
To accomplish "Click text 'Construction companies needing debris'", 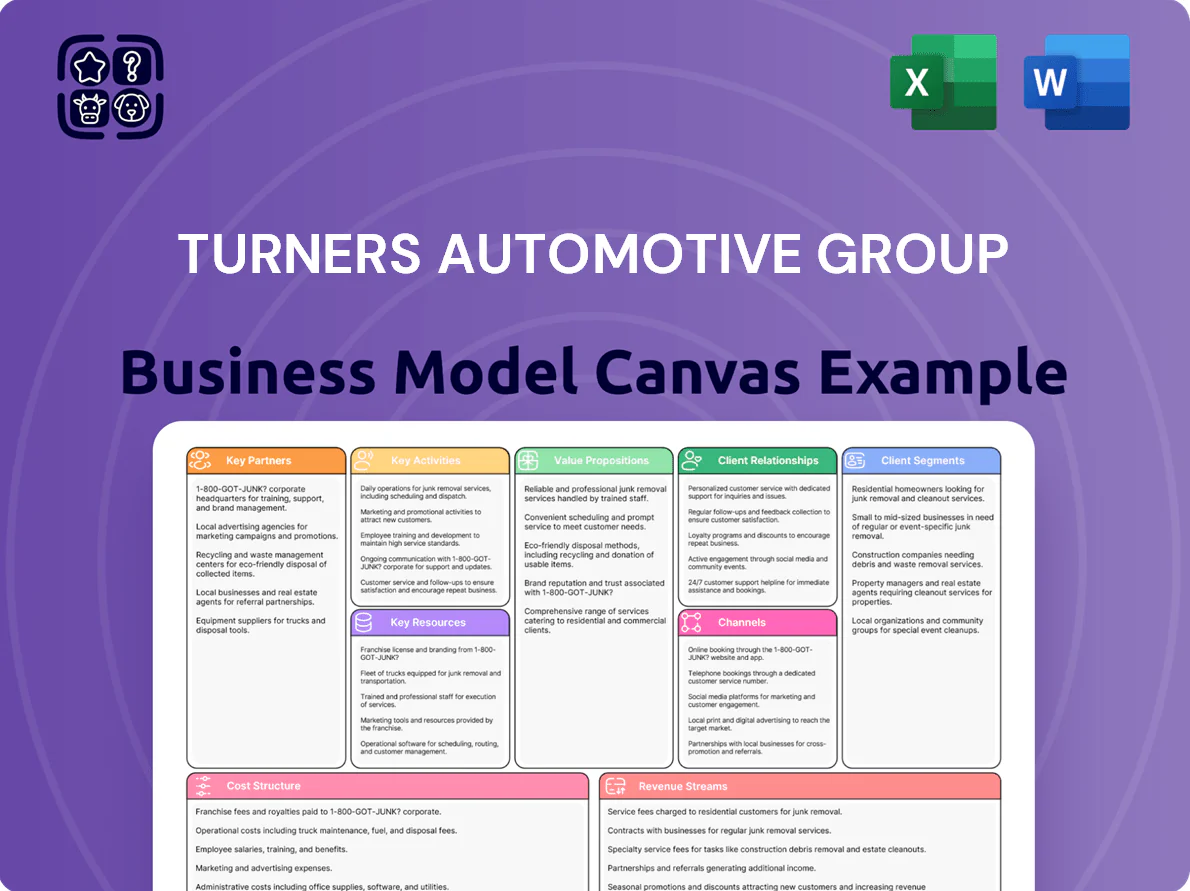I will coord(917,559).
